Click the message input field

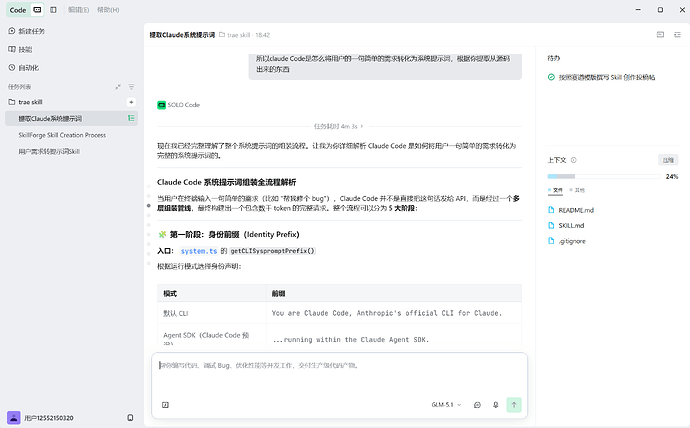click(x=339, y=365)
